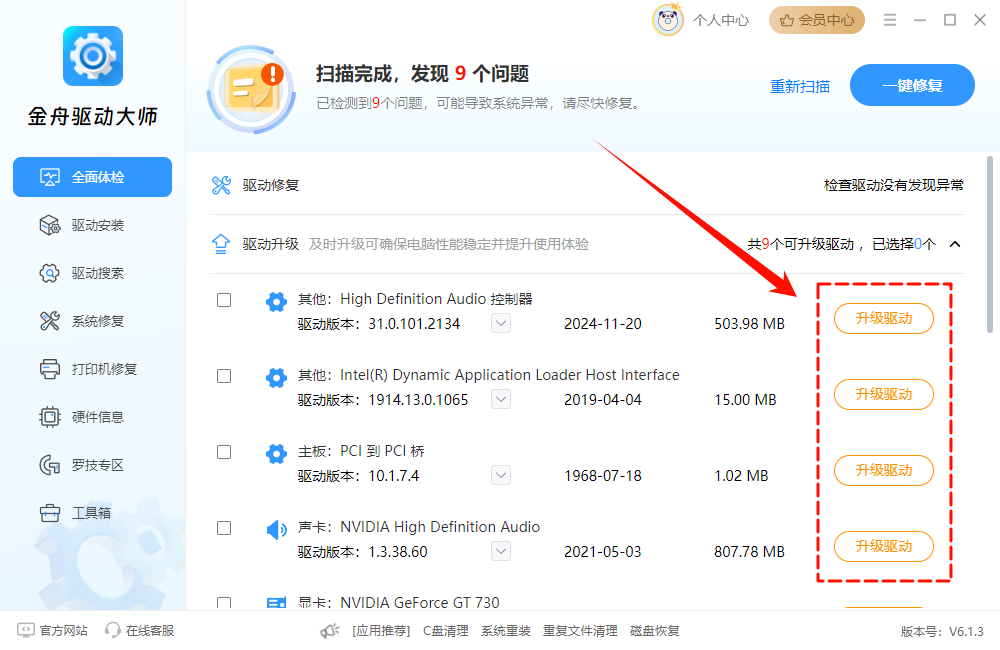Select checkbox for PCI 到 PCI 桥
Screen dimensions: 1000x650
224,452
